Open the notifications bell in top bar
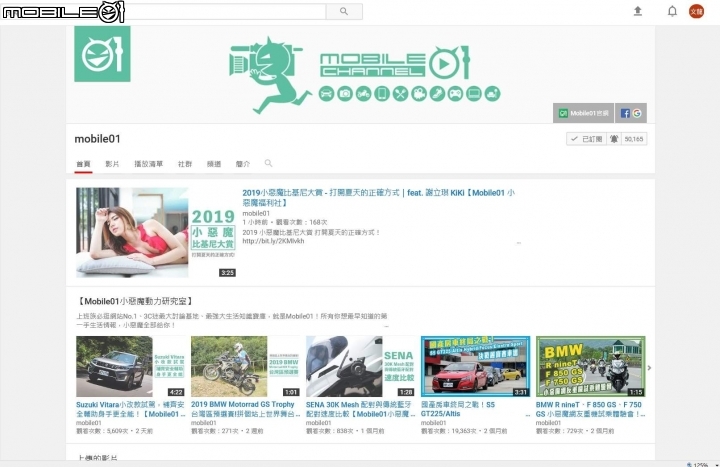 tap(672, 11)
